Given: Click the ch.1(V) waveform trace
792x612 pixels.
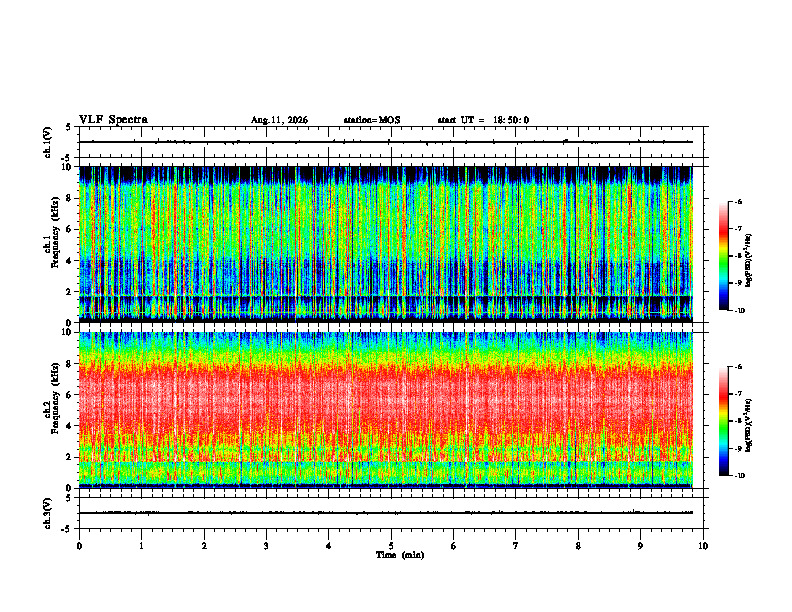Looking at the screenshot, I should pyautogui.click(x=386, y=142).
